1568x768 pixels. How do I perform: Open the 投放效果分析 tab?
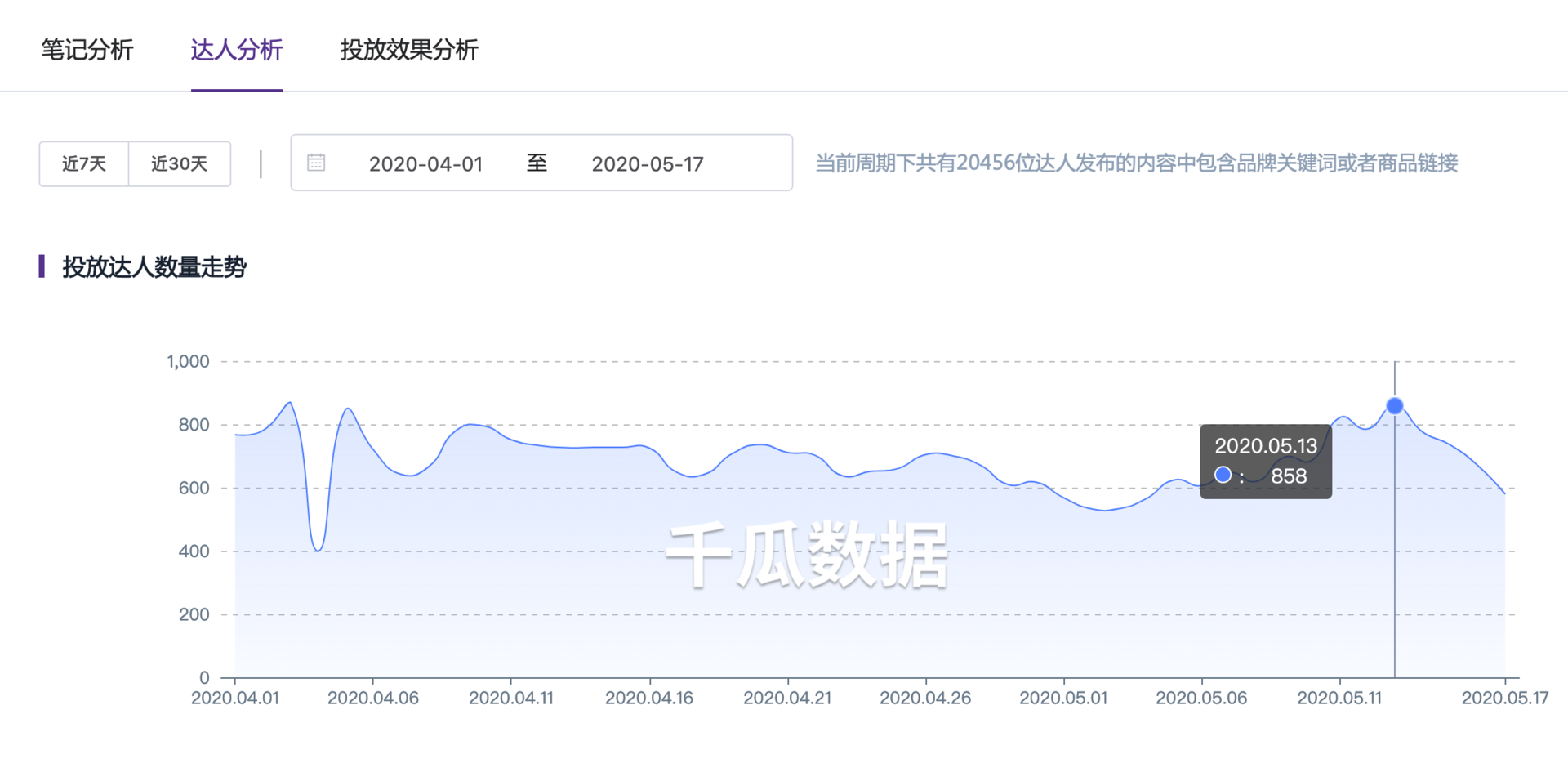pyautogui.click(x=409, y=50)
